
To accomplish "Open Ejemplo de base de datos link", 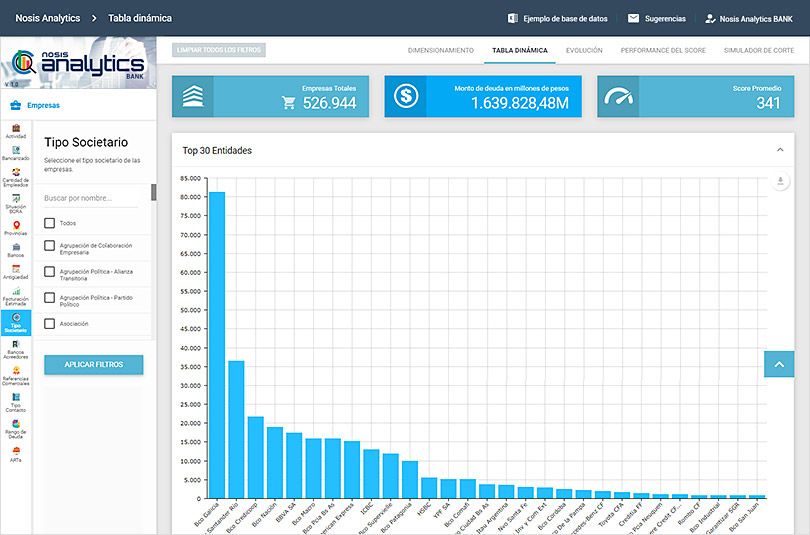I will (565, 19).
